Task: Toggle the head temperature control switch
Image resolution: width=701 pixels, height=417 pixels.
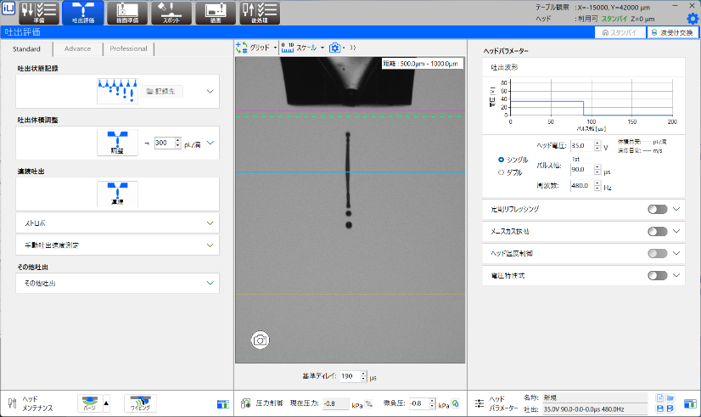Action: (657, 253)
